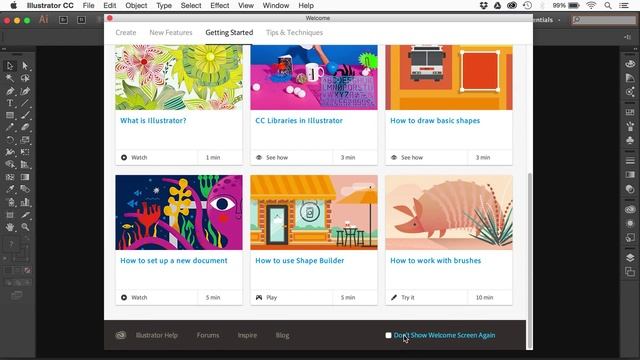Click the None color swatch in the toolbar
The height and width of the screenshot is (360, 640).
27,270
